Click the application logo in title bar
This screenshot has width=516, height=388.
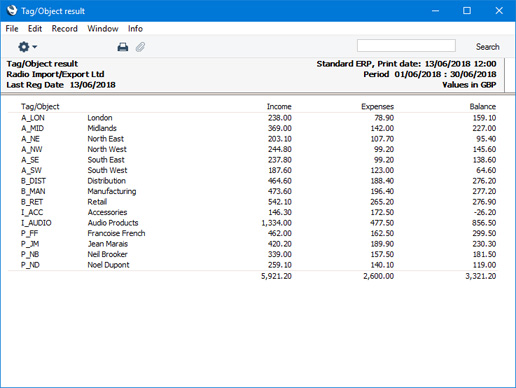click(x=12, y=11)
